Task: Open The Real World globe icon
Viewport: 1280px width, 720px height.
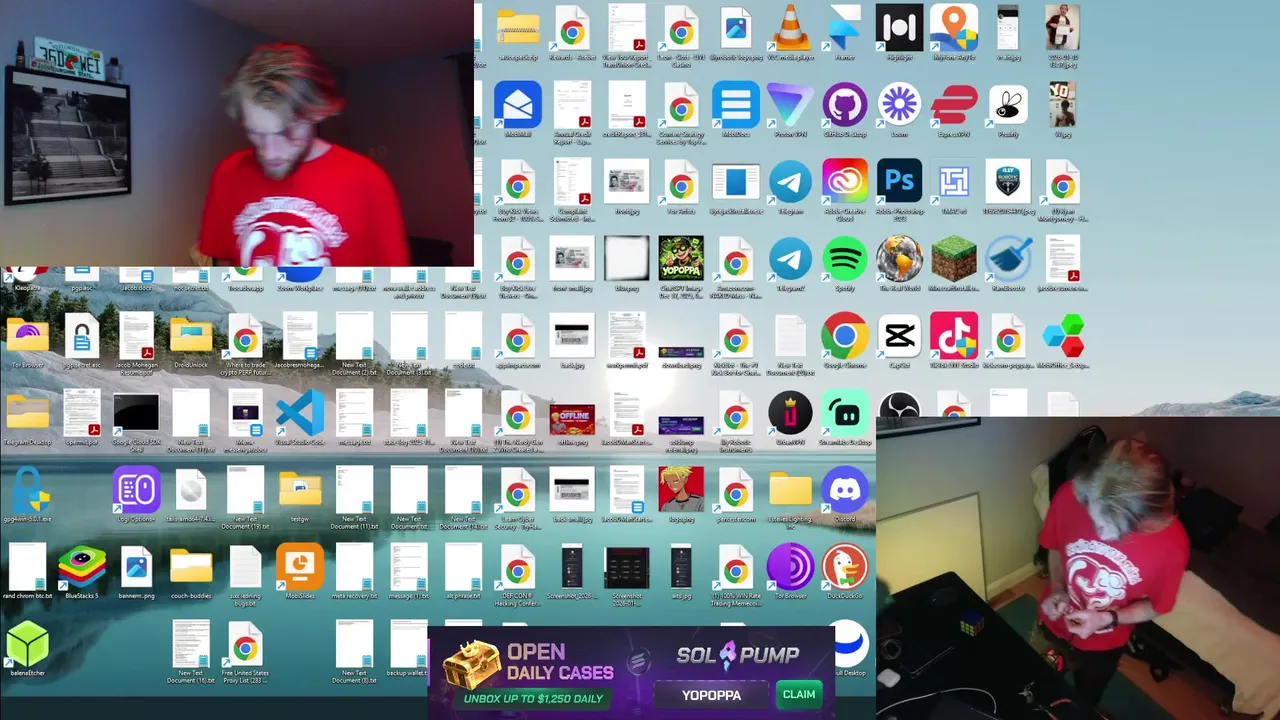Action: pyautogui.click(x=899, y=259)
